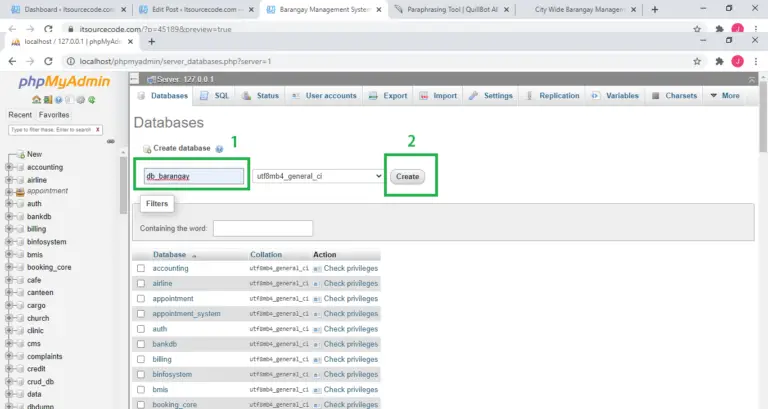Open Create database help icon

219,148
